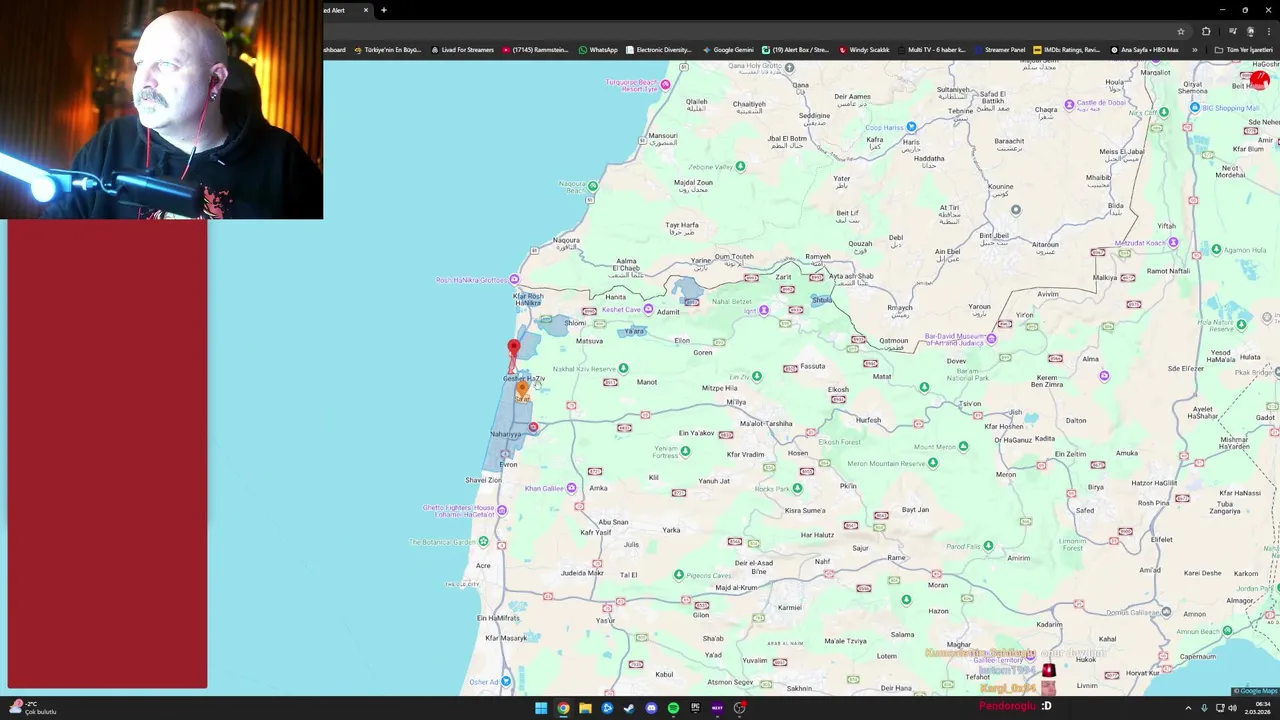The image size is (1280, 720).
Task: Click the Coop Hariss shopping marker
Action: (x=911, y=127)
